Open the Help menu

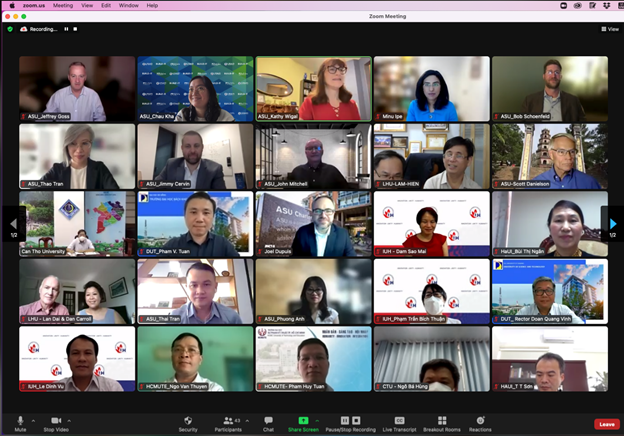(x=152, y=6)
